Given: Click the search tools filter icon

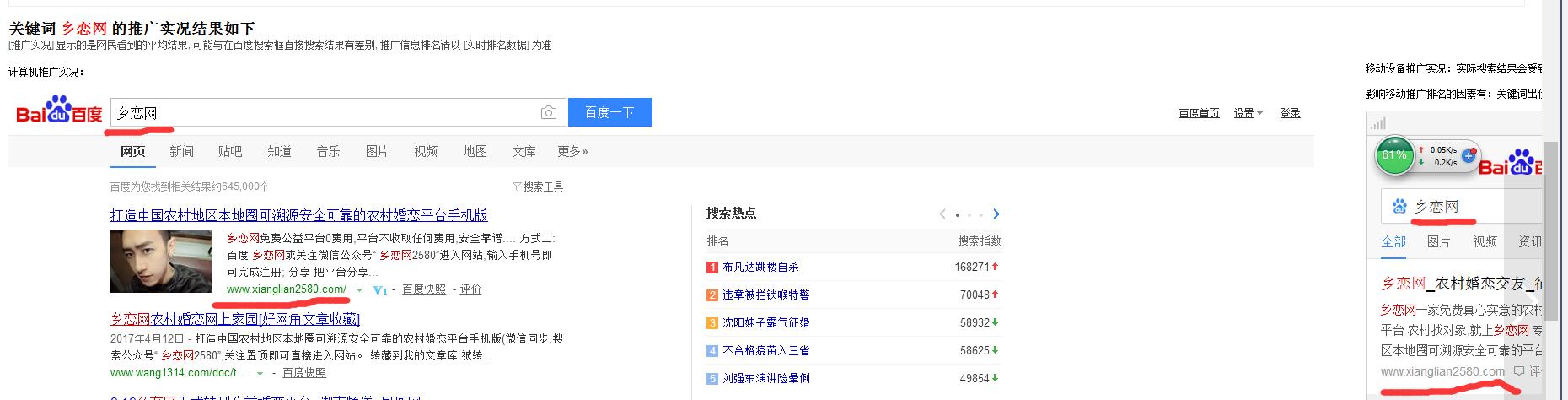Looking at the screenshot, I should (x=517, y=186).
